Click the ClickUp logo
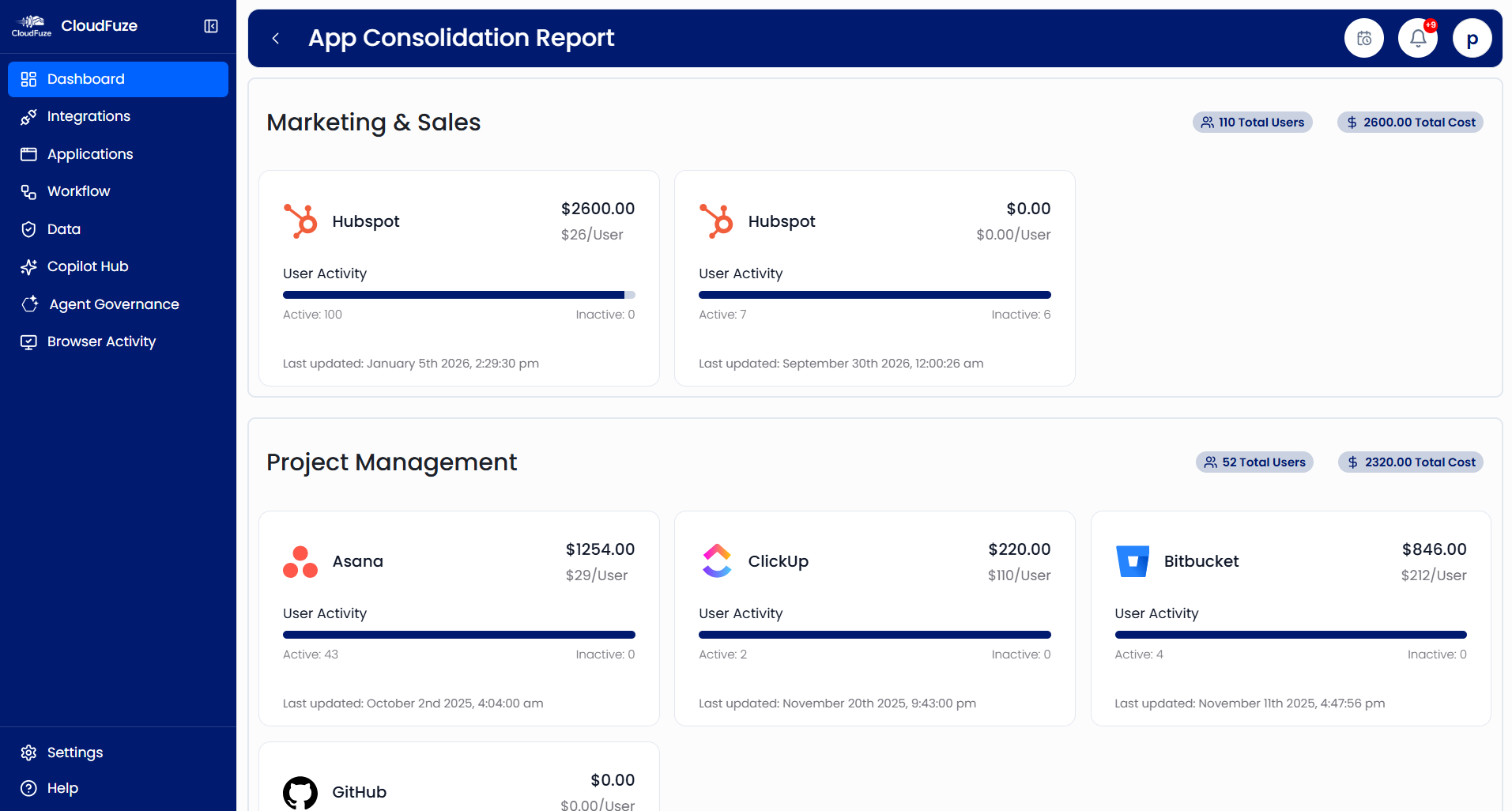Image resolution: width=1512 pixels, height=811 pixels. [x=716, y=561]
